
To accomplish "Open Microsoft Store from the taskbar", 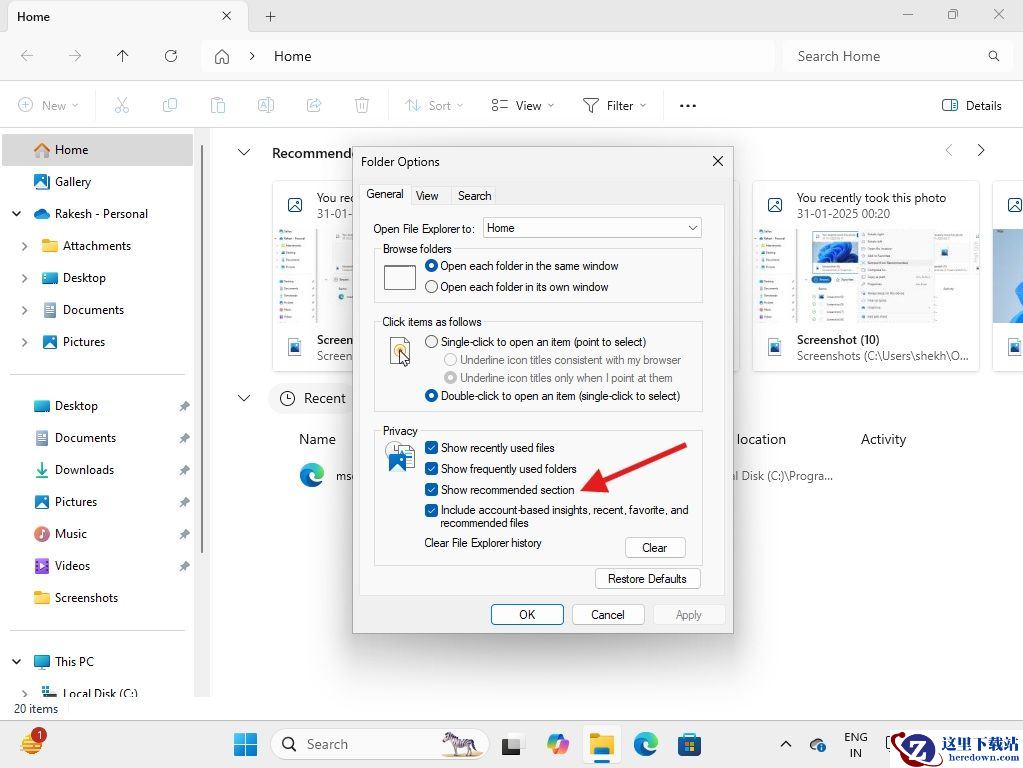I will click(689, 744).
